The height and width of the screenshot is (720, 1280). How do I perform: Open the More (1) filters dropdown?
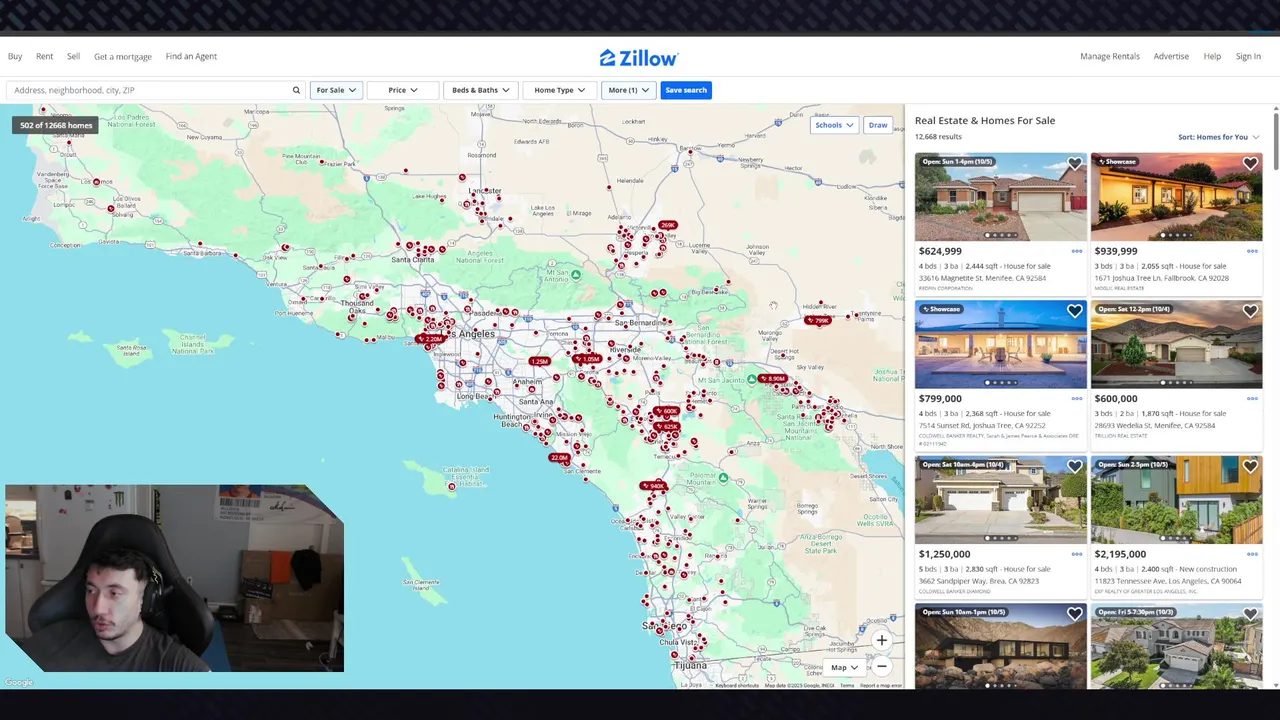point(628,90)
